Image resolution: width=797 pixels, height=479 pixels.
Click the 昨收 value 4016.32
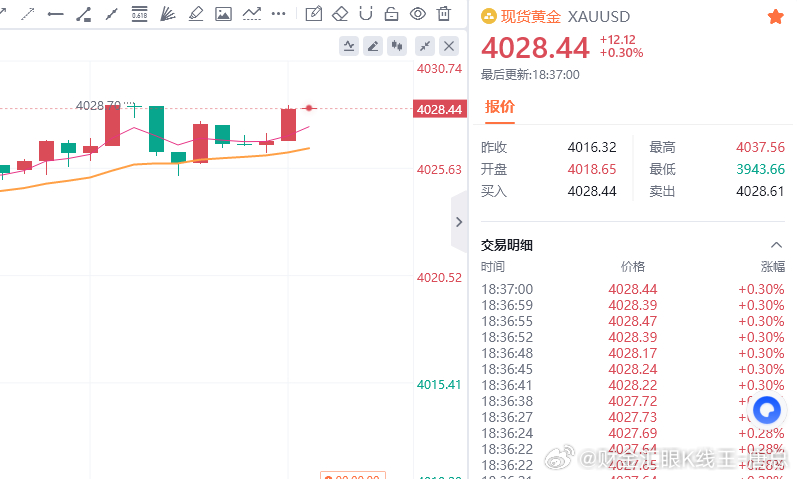[592, 147]
